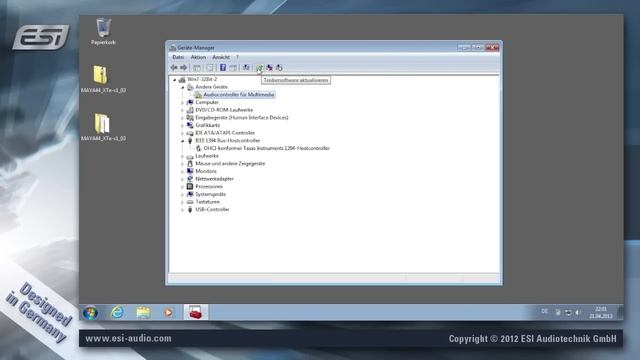Toggle the console tree toolbar icon
This screenshot has width=640, height=360.
(x=197, y=68)
